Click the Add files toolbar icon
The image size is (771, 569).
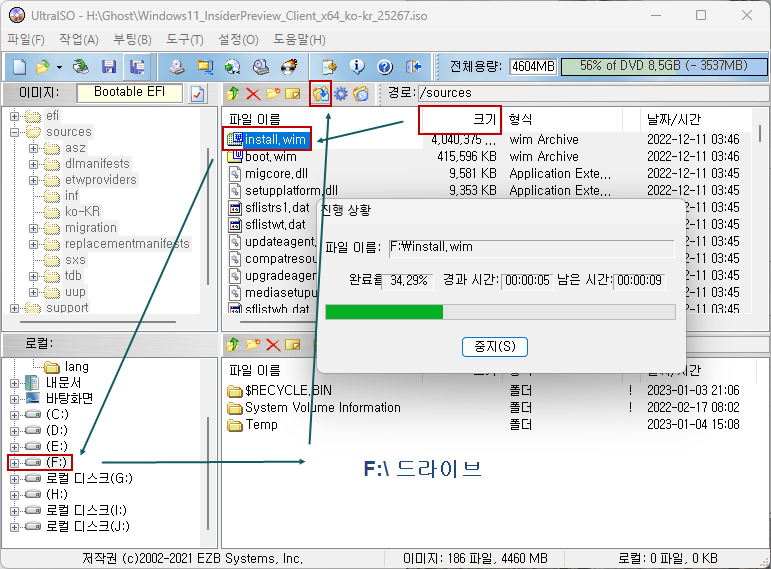(329, 66)
